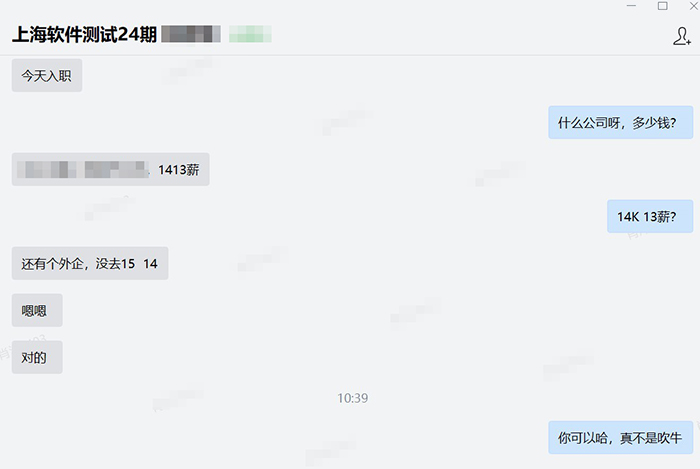This screenshot has height=469, width=700.
Task: Click first blurred segment in 1413薪 message
Action: 46,170
